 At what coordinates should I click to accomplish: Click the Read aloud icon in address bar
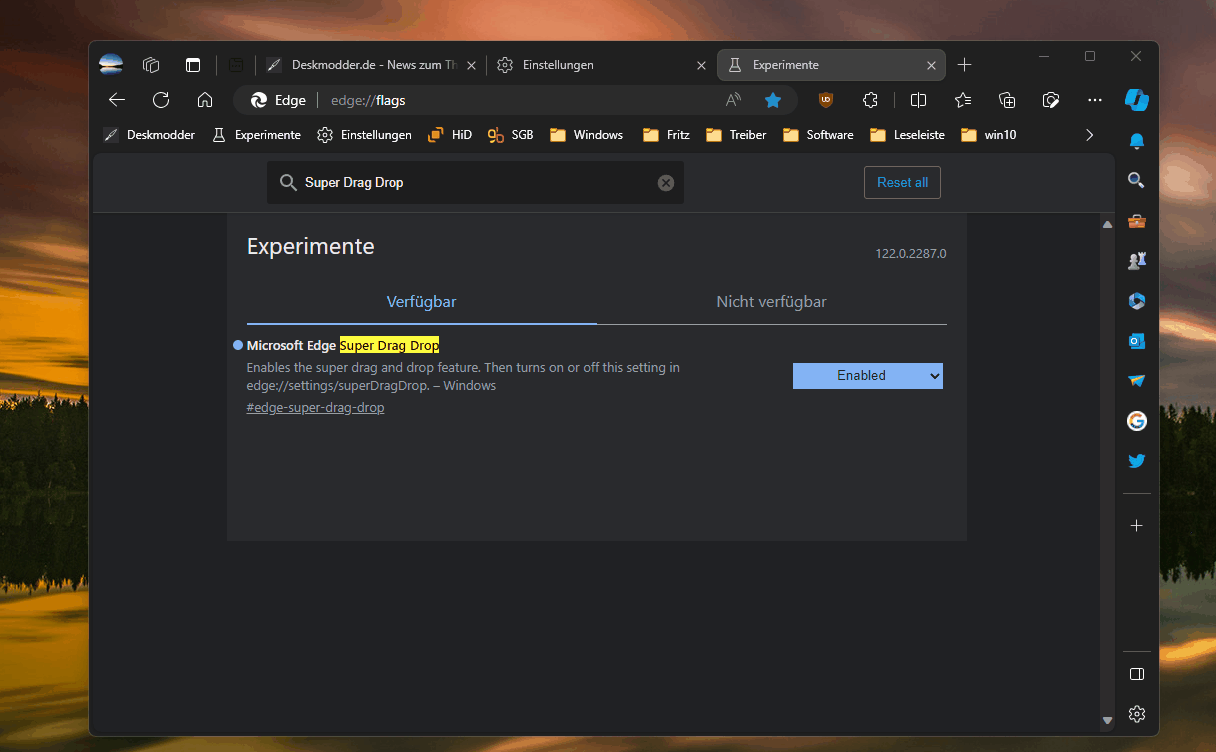pyautogui.click(x=733, y=100)
